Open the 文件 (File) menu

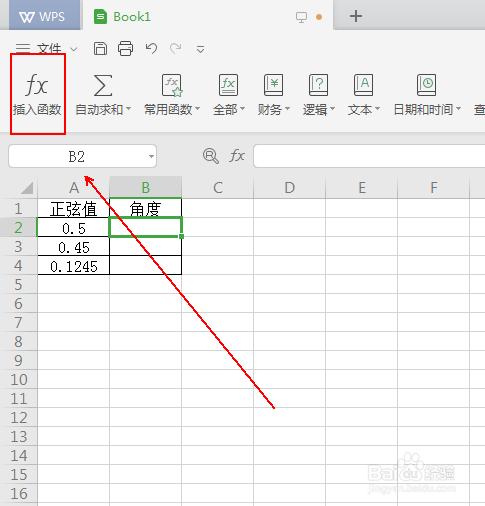click(49, 49)
